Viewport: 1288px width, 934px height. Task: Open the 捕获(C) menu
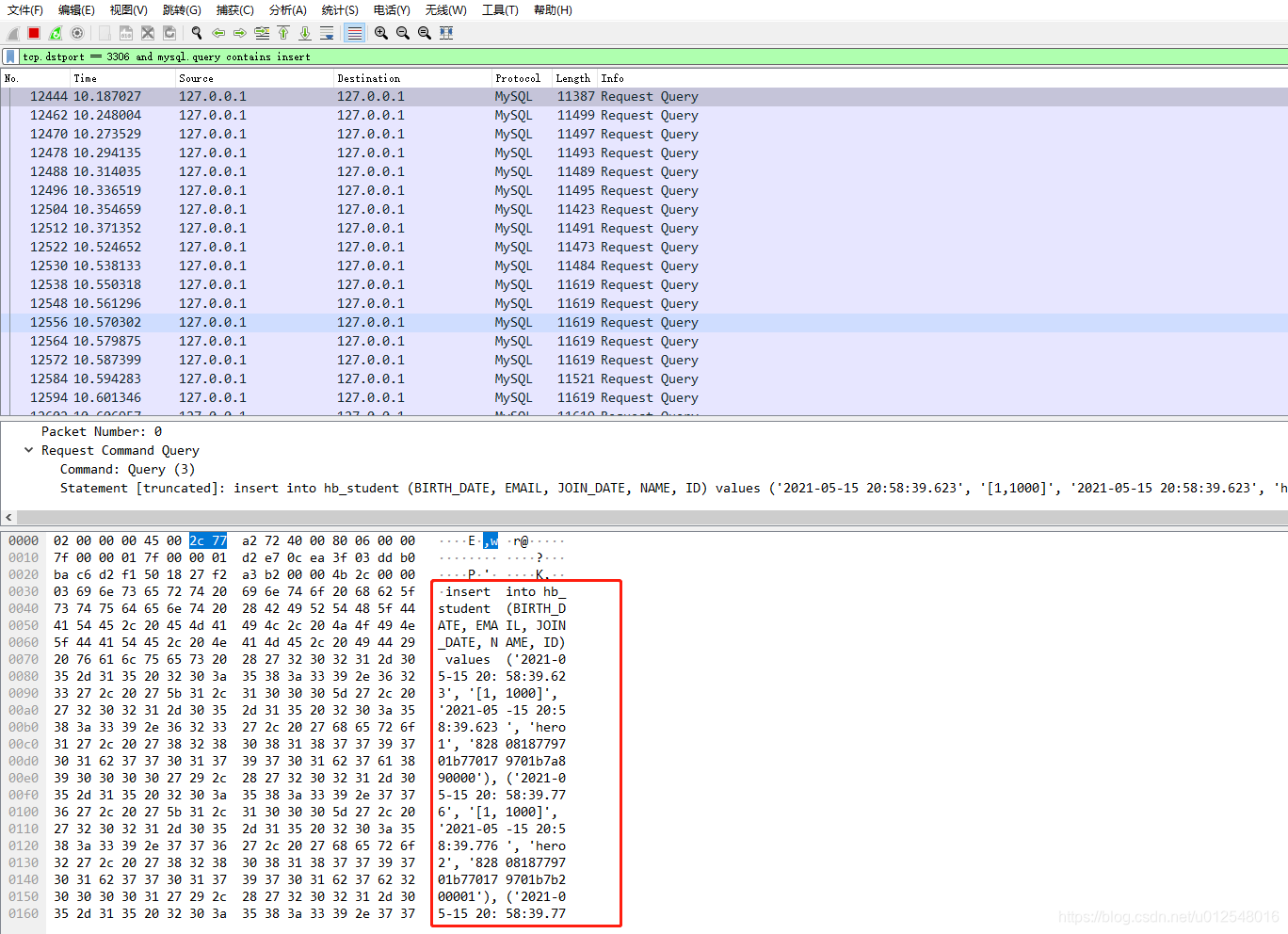point(234,10)
